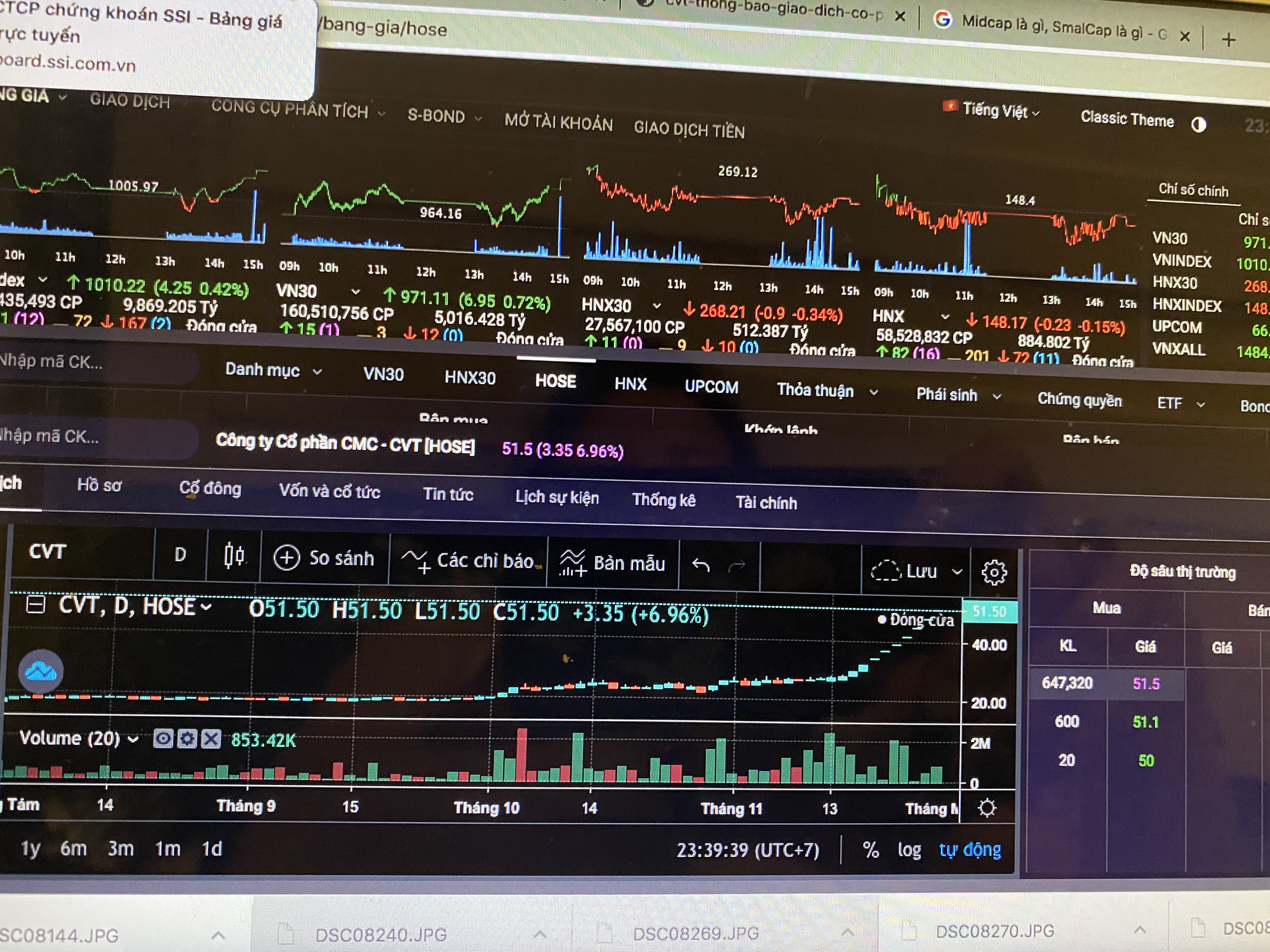Open the D interval selector
Screen dimensions: 1270x952
click(180, 555)
